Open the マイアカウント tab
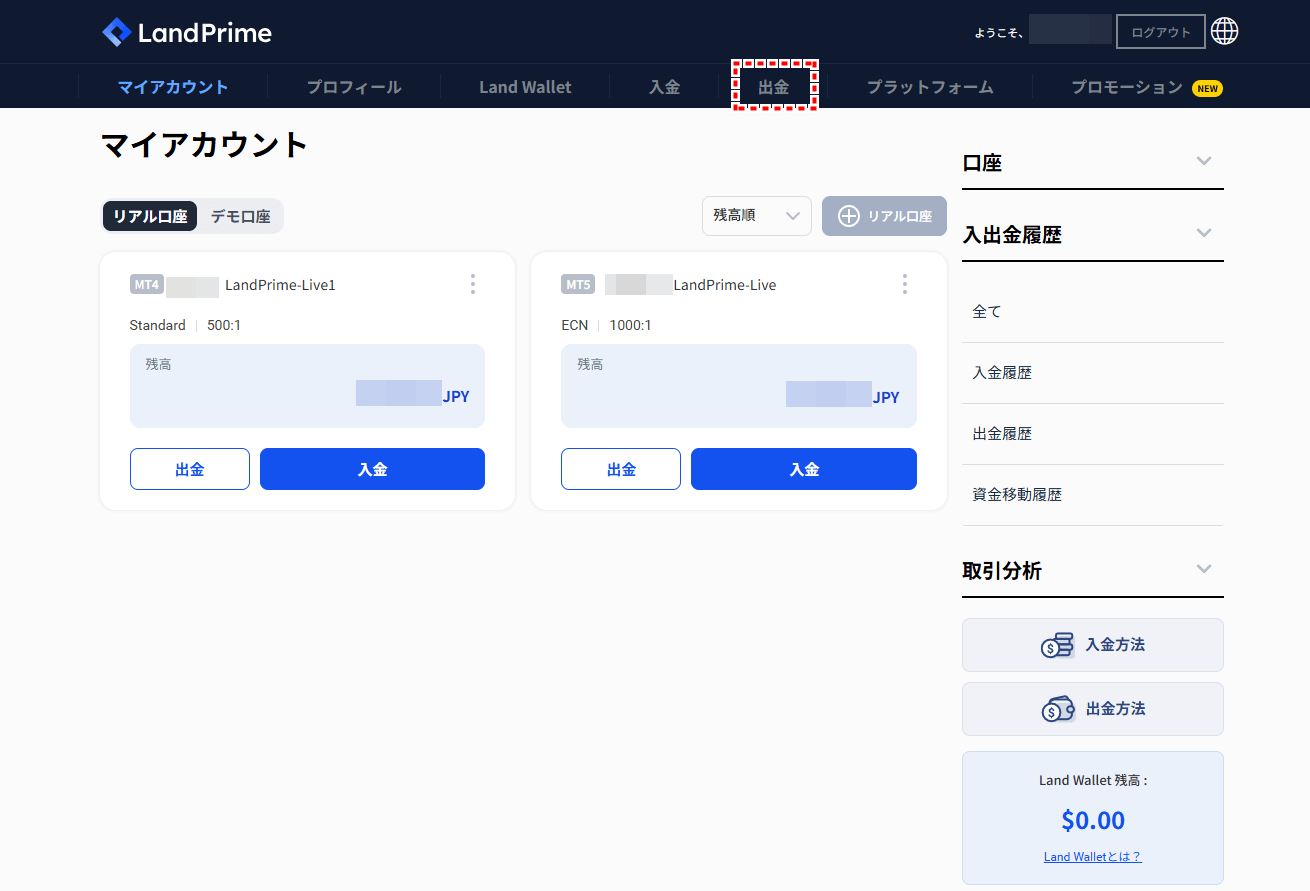This screenshot has height=891, width=1310. 173,87
